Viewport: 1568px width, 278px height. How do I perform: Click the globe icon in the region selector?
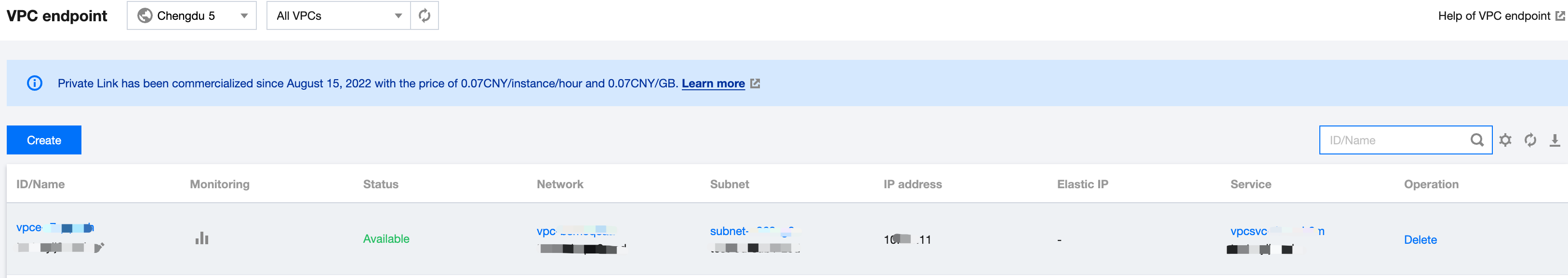[x=145, y=16]
